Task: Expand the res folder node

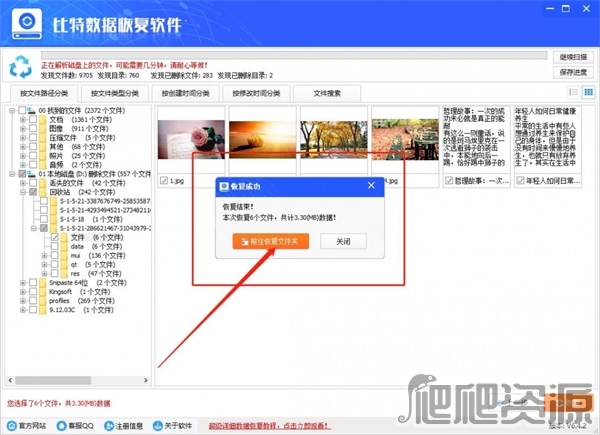Action: click(44, 274)
